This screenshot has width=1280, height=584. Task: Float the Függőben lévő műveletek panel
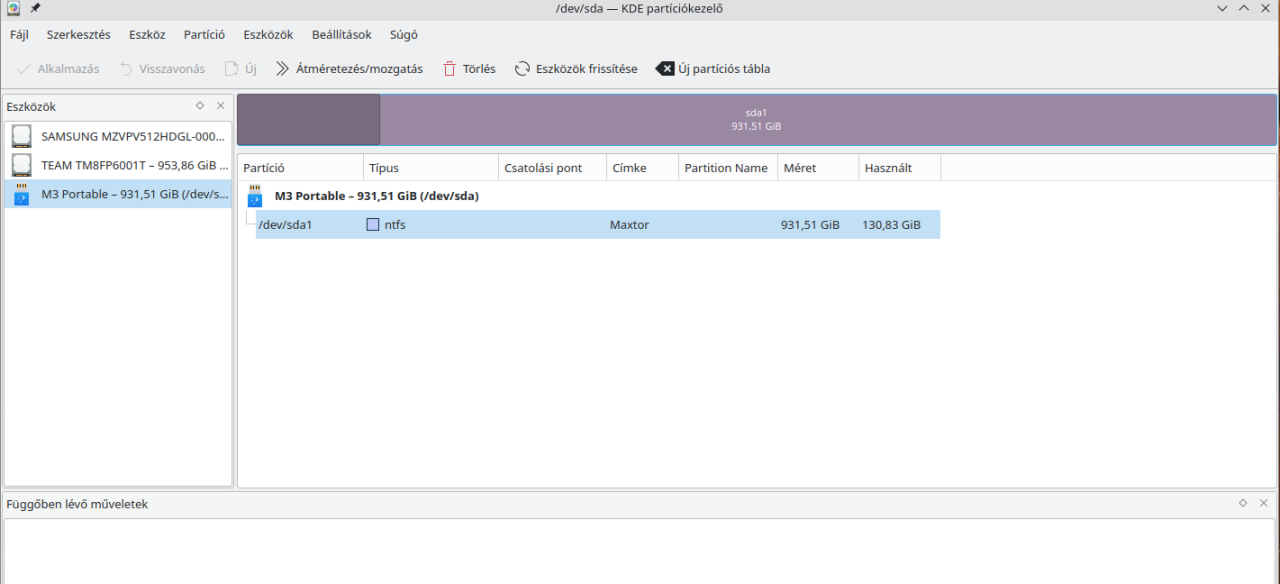1243,503
